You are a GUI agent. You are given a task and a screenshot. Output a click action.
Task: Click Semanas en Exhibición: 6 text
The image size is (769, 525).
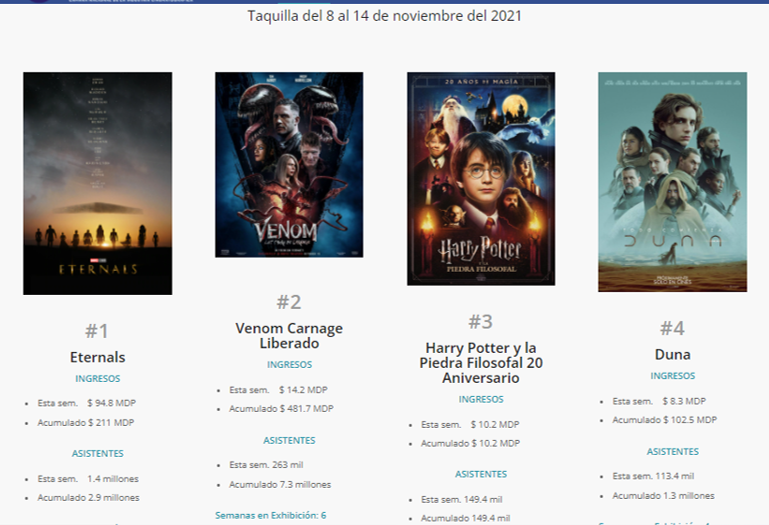tap(271, 516)
